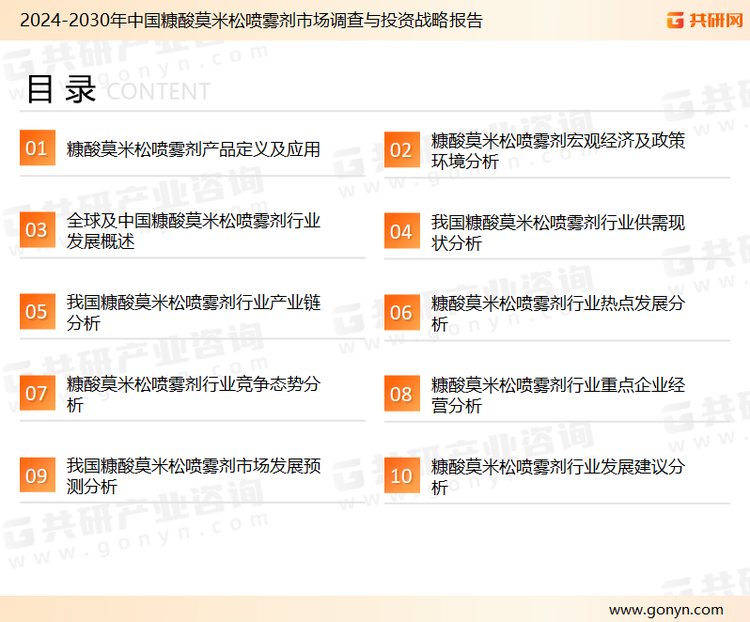Open chapter 我国糠酸莫米松喷雾剂市场发展预测分析
The image size is (750, 622).
[x=193, y=476]
